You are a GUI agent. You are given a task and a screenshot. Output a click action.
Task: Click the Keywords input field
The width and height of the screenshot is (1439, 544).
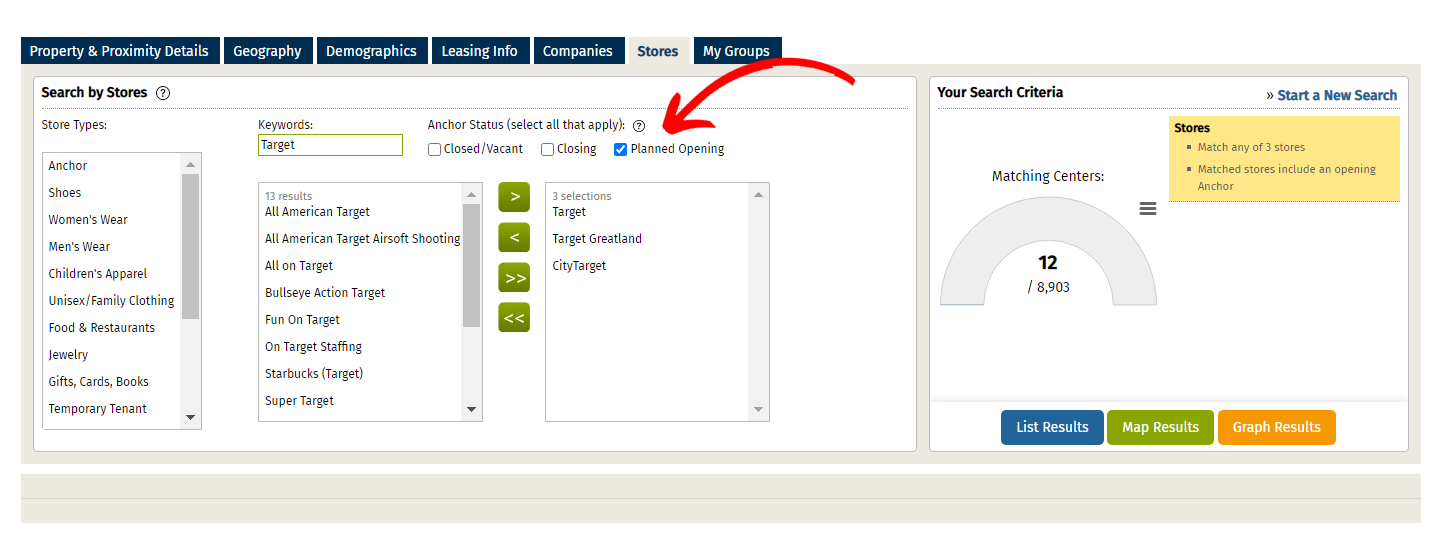tap(330, 145)
